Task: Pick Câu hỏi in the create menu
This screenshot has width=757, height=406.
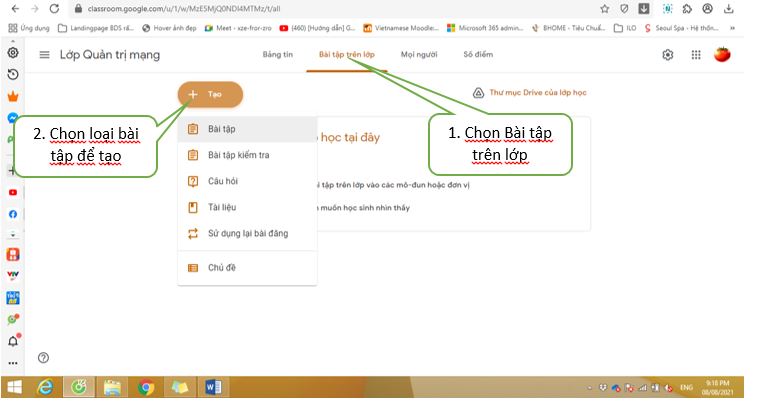Action: tap(222, 181)
